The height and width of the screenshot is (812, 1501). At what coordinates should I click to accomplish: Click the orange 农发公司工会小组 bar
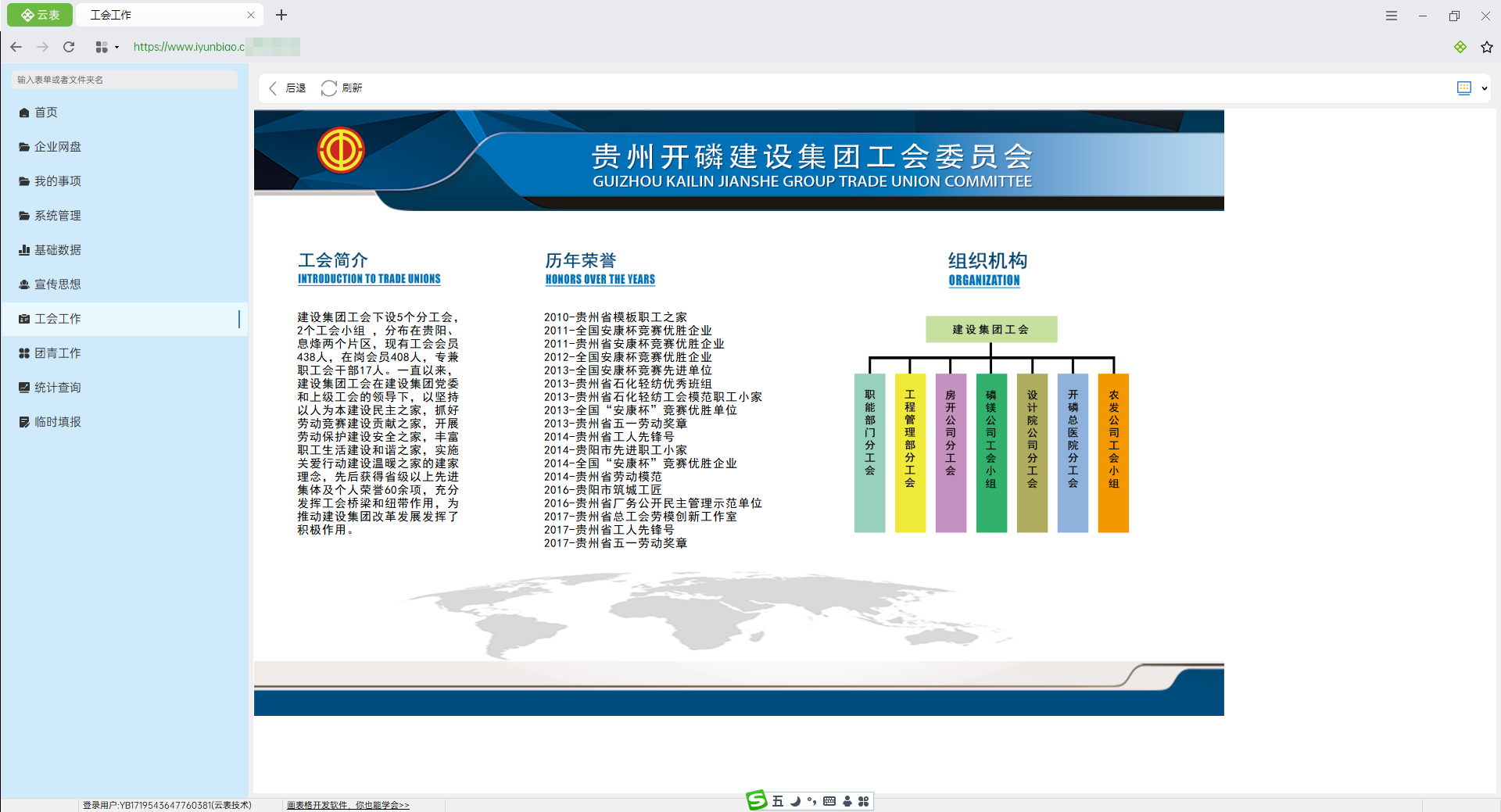[1113, 453]
